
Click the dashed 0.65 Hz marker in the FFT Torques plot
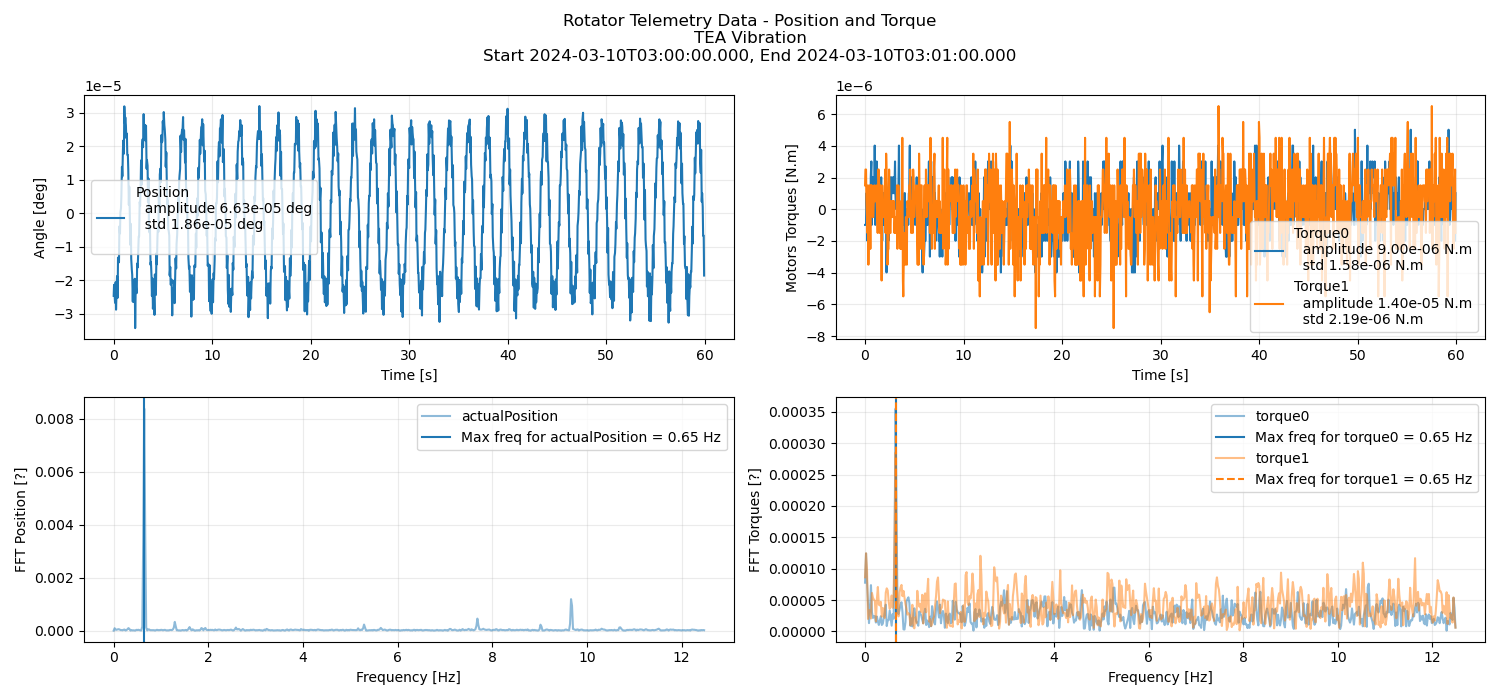point(895,520)
